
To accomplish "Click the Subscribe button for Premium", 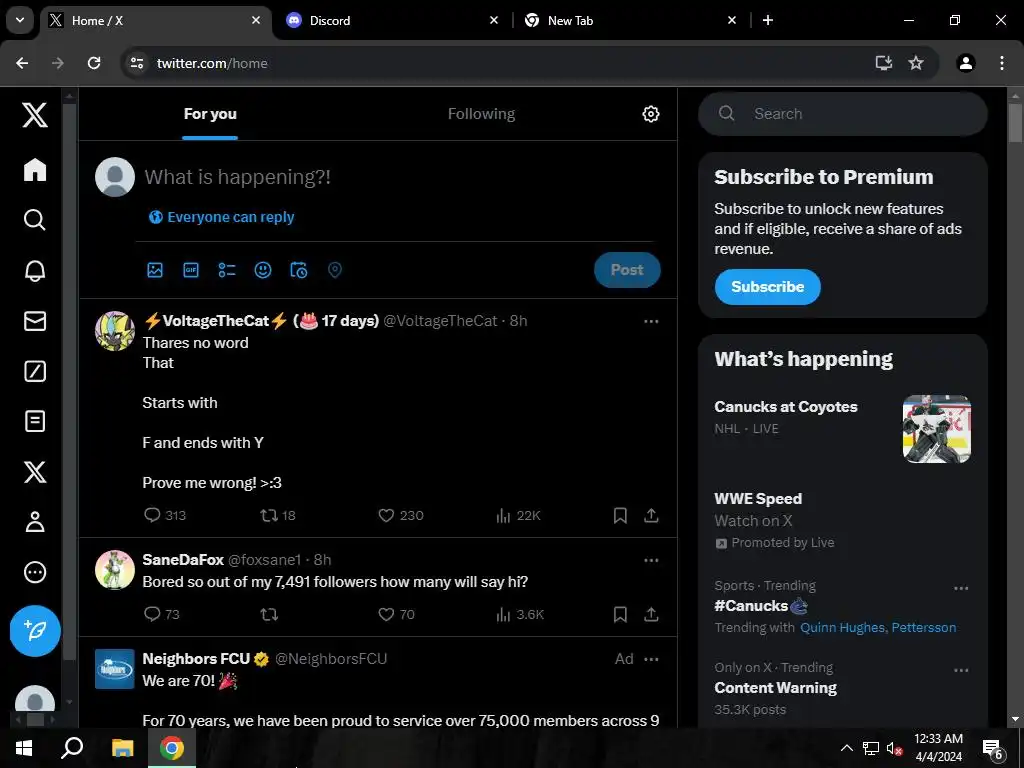I will (x=767, y=287).
